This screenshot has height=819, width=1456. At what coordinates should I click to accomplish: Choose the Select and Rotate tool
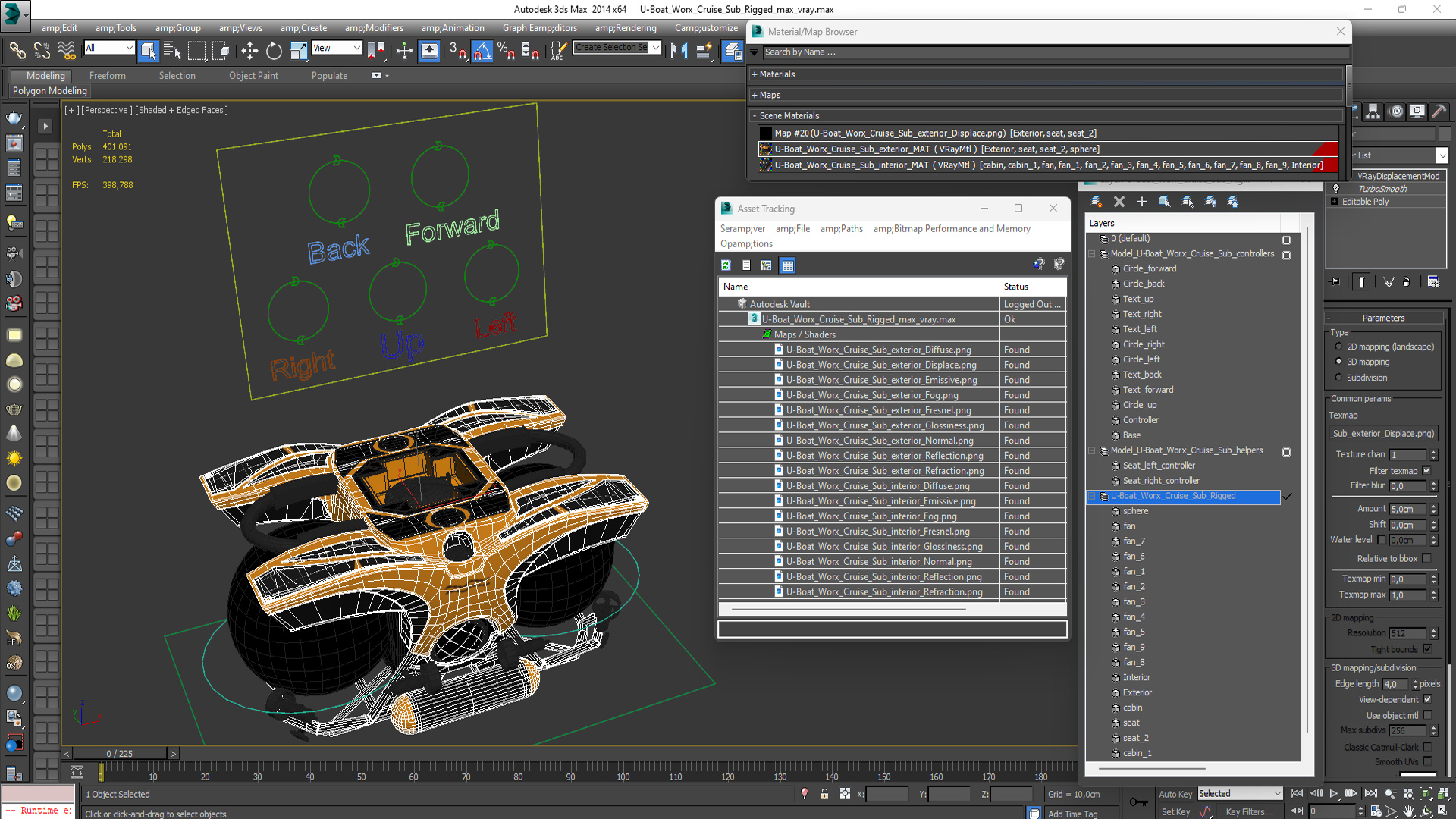(274, 51)
